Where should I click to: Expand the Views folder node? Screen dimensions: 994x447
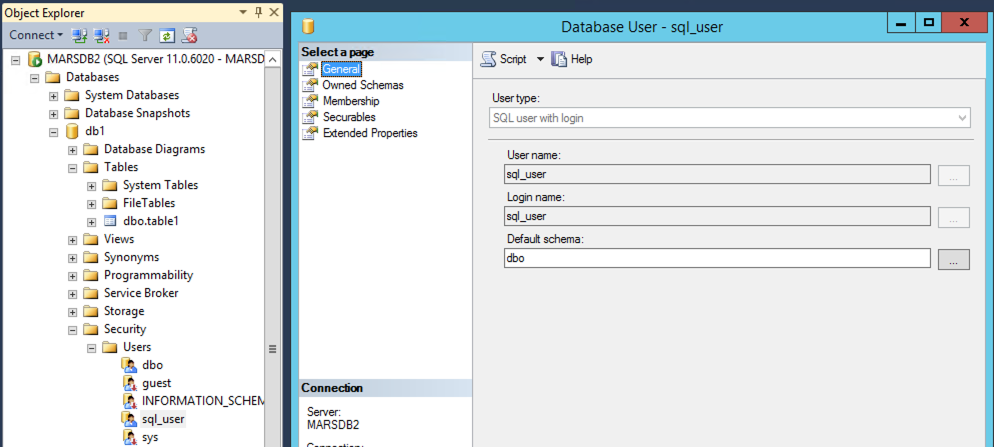pos(73,239)
